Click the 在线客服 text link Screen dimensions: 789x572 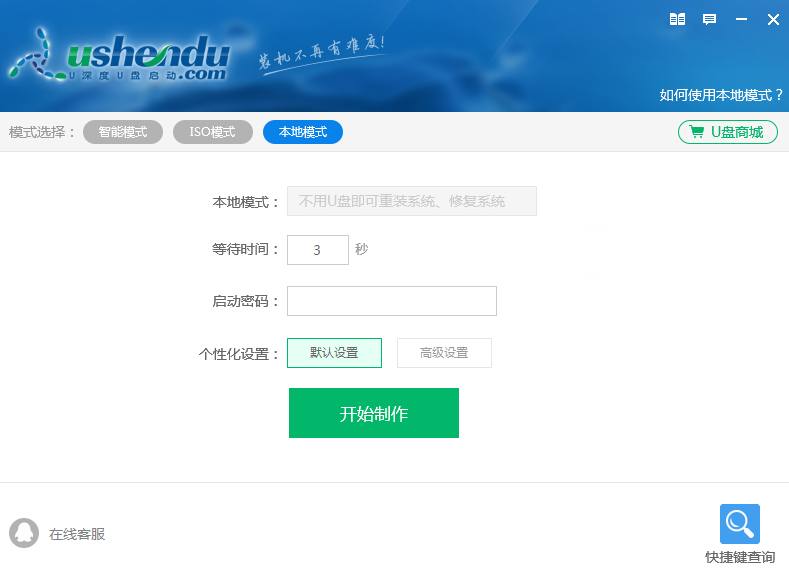tap(77, 534)
